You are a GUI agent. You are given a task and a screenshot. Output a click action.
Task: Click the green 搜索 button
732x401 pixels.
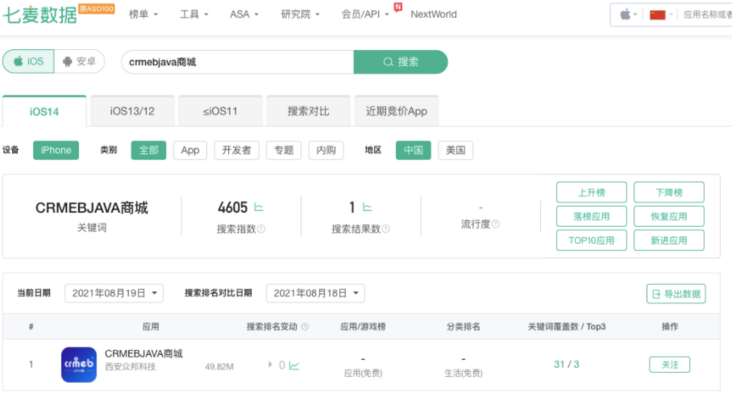[x=400, y=62]
